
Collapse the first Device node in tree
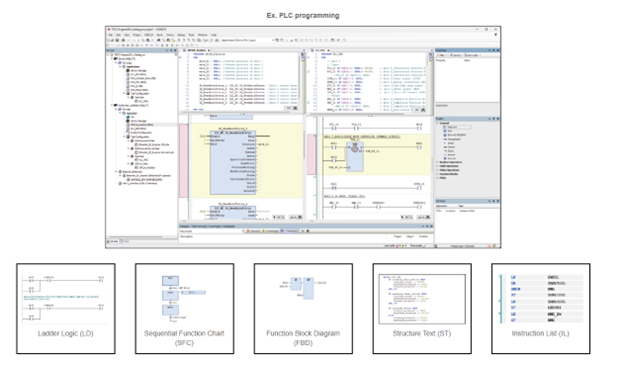pyautogui.click(x=111, y=59)
